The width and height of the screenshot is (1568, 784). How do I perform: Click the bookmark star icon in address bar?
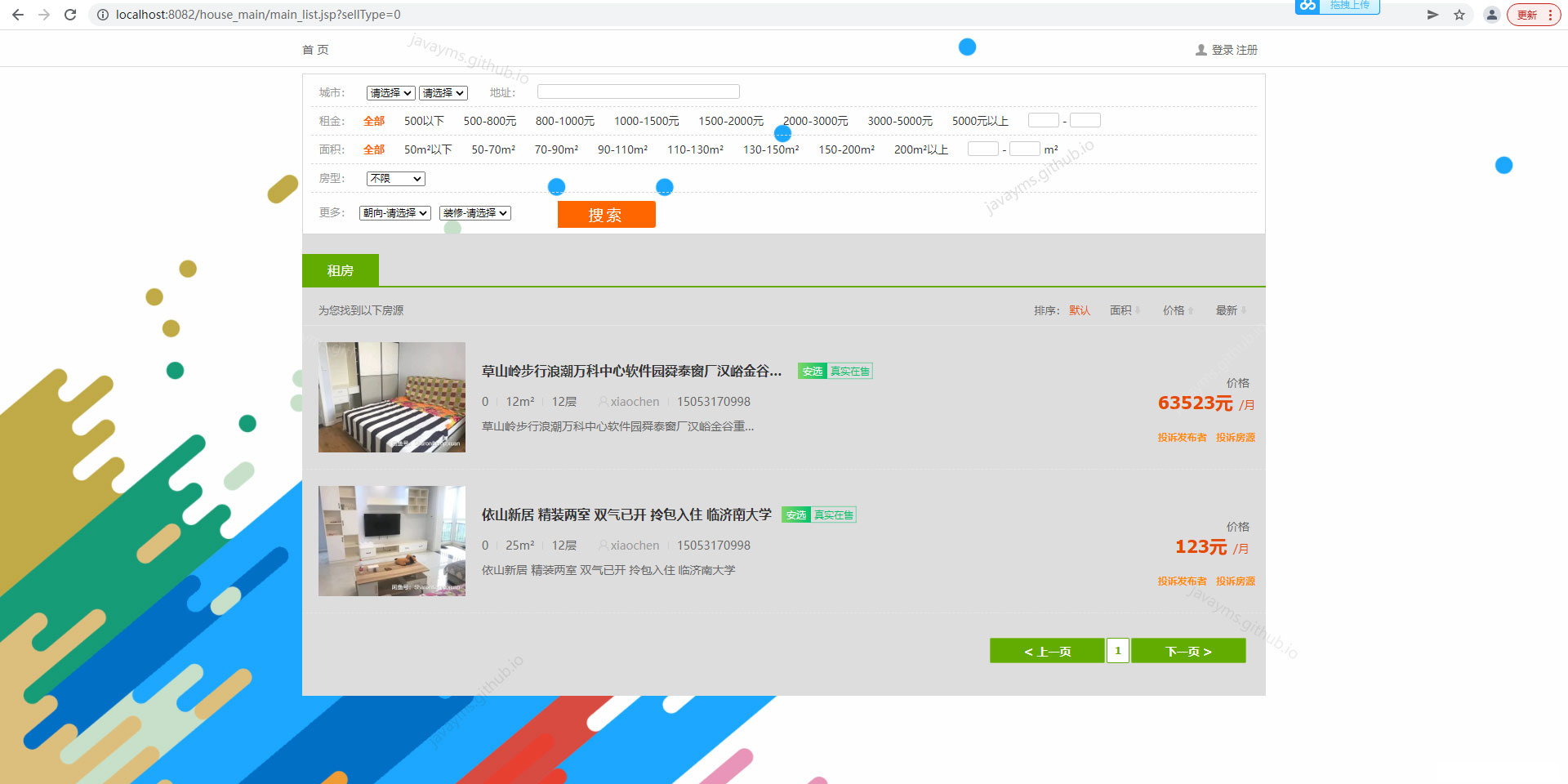1459,14
